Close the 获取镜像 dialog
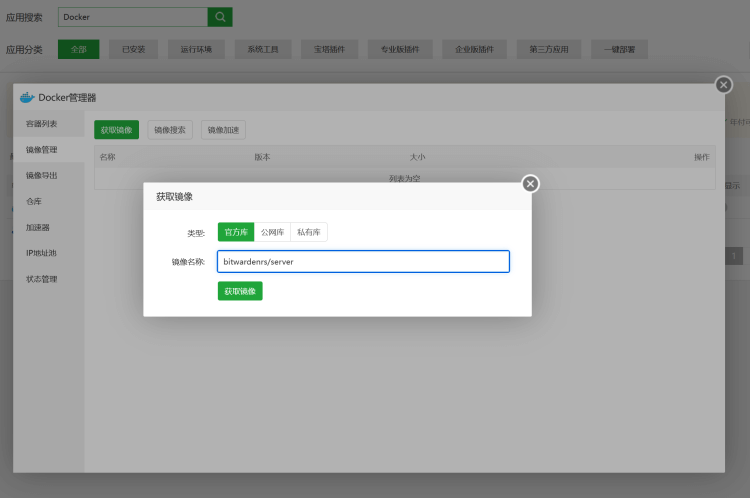 coord(530,183)
